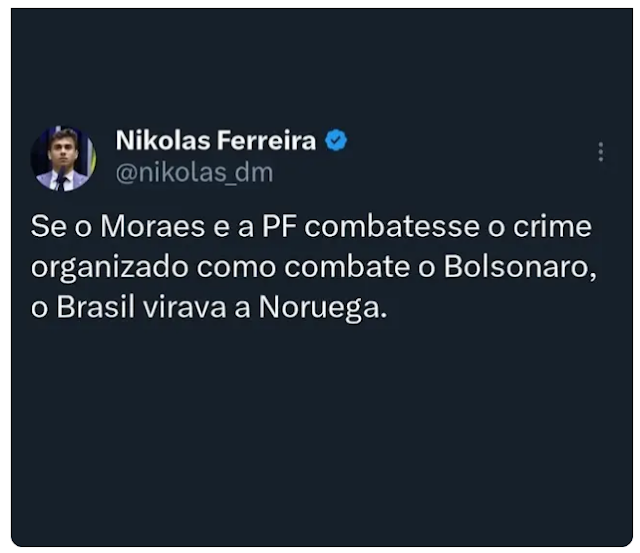Image resolution: width=640 pixels, height=553 pixels.
Task: Click the blue verified checkmark badge
Action: (336, 140)
